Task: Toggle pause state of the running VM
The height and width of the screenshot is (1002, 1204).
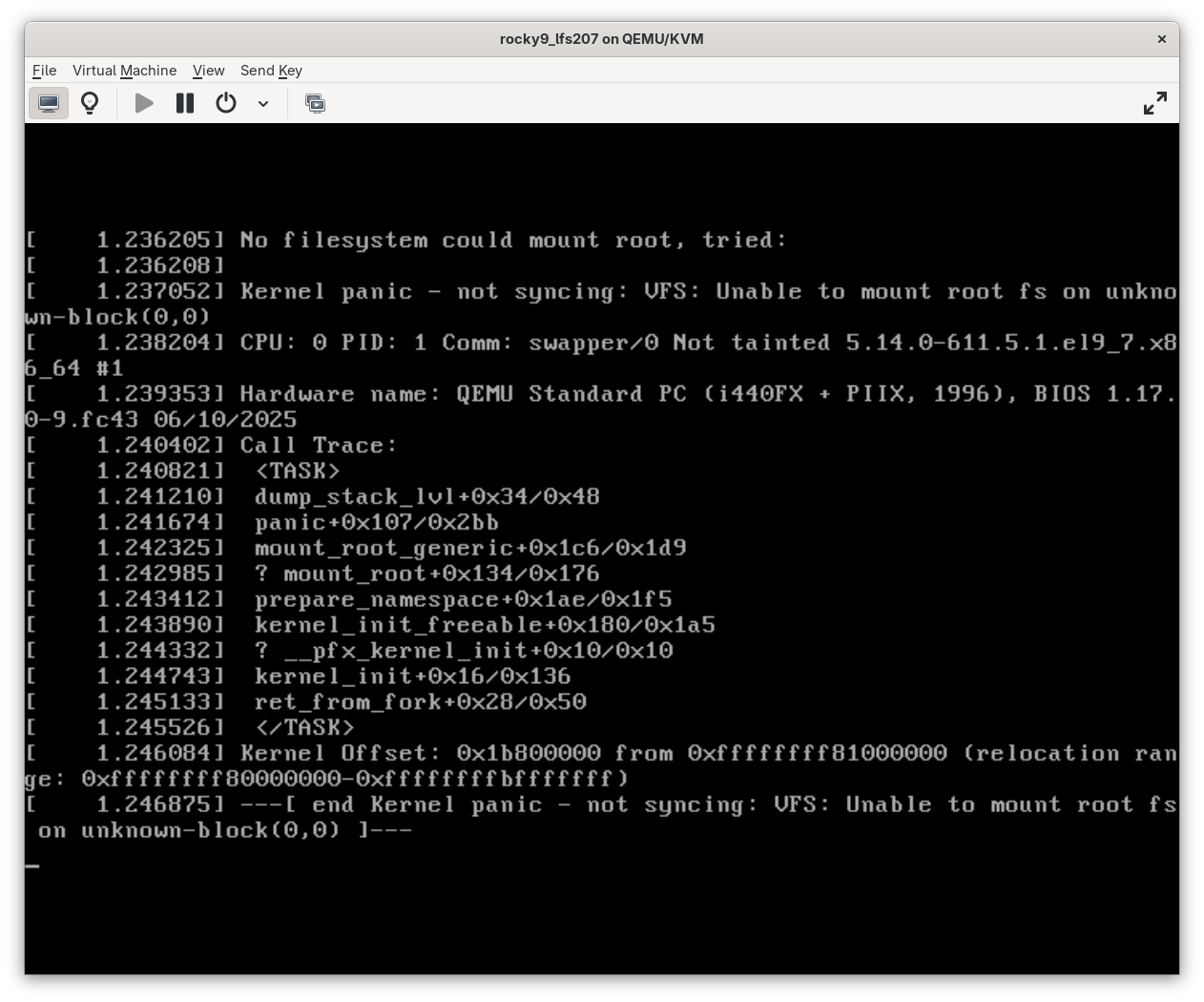Action: 184,103
